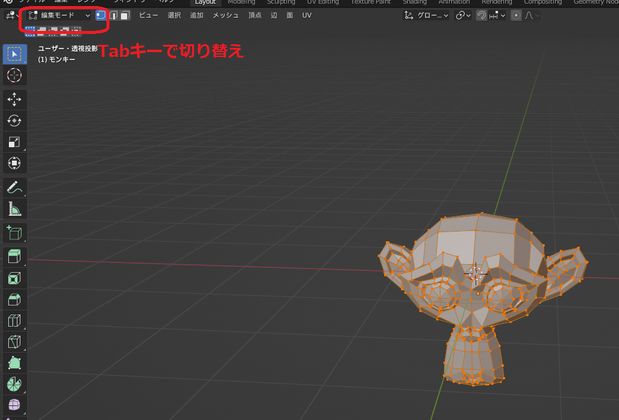Enable face select mode

[125, 15]
